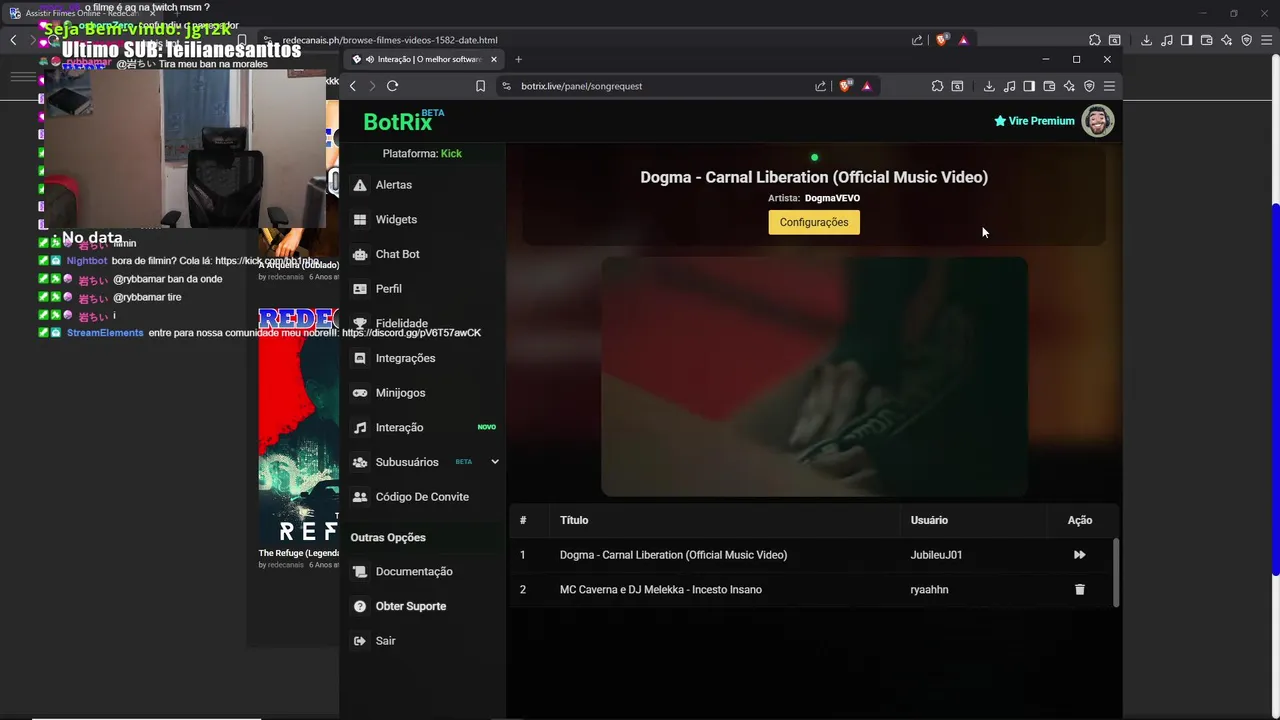Click the Título column header
Screen dimensions: 1280x720
tap(574, 521)
